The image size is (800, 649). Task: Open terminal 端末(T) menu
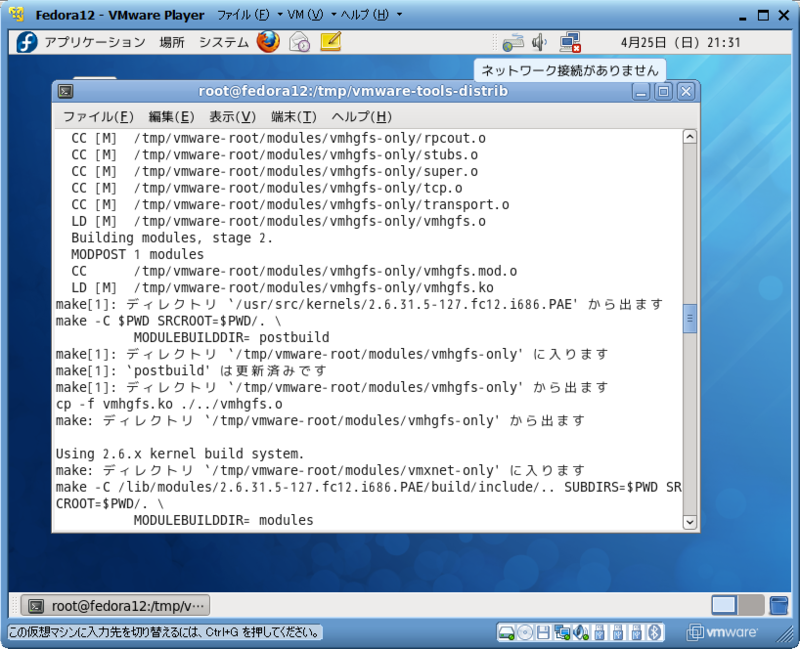(293, 117)
